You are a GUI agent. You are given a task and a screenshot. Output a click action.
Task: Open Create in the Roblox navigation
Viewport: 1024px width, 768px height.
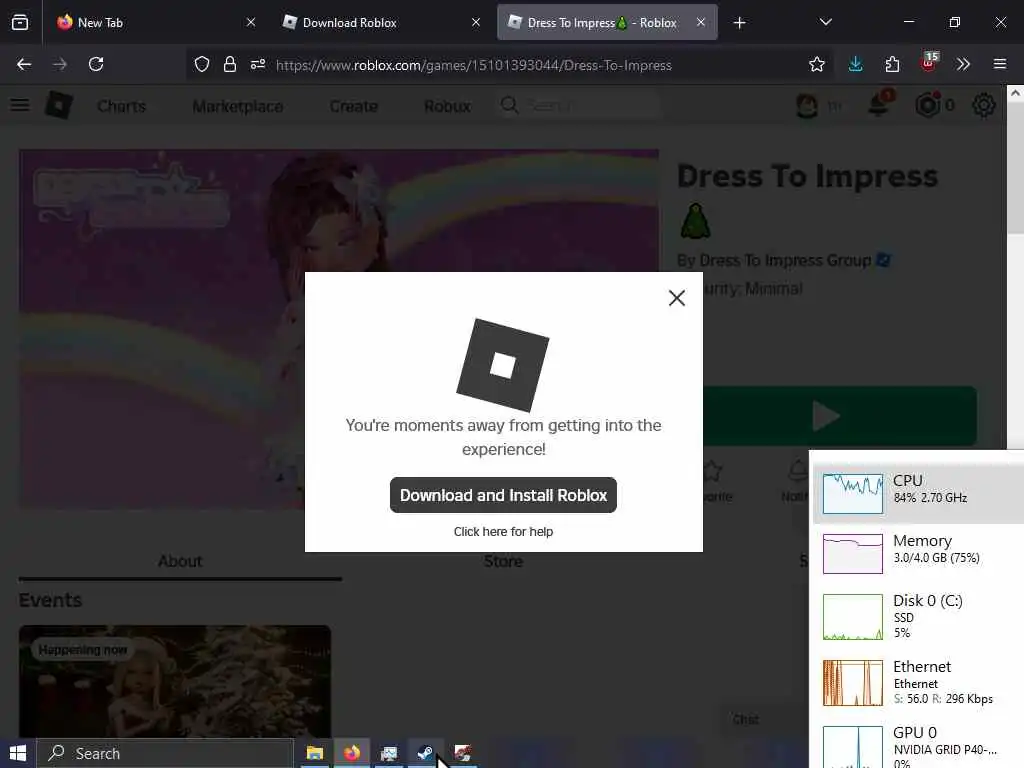coord(353,106)
